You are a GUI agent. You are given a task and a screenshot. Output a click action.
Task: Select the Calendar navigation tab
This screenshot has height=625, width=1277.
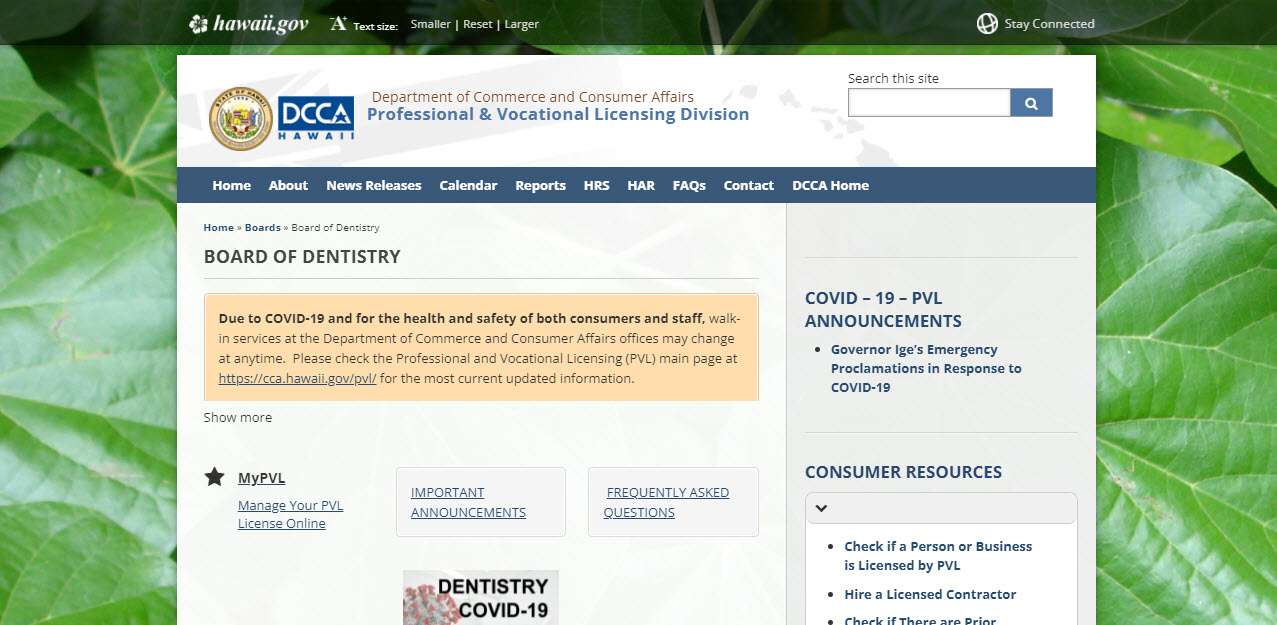click(x=468, y=185)
